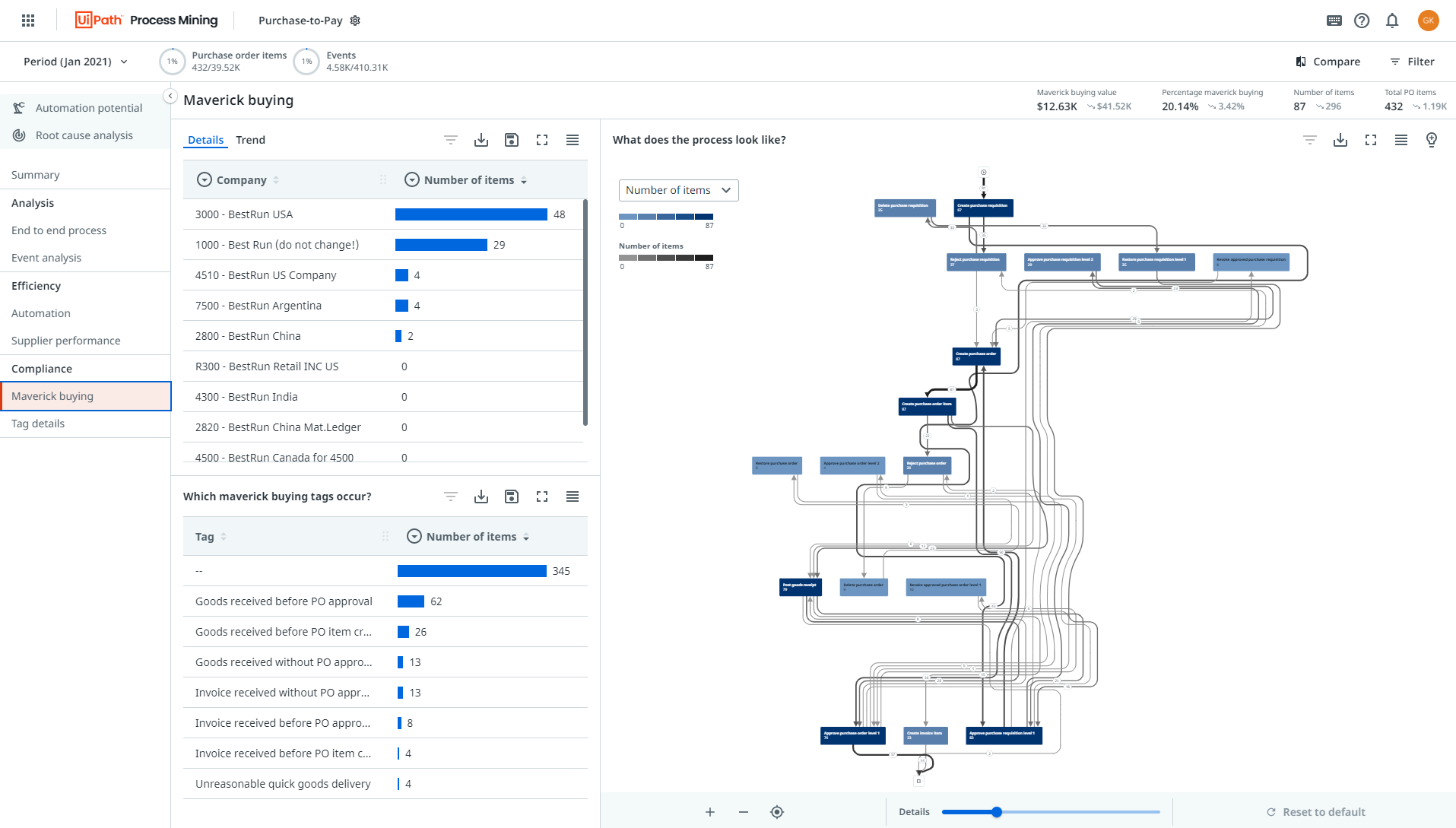Open the Period (Jan 2021) dropdown
1456x828 pixels.
tap(76, 62)
